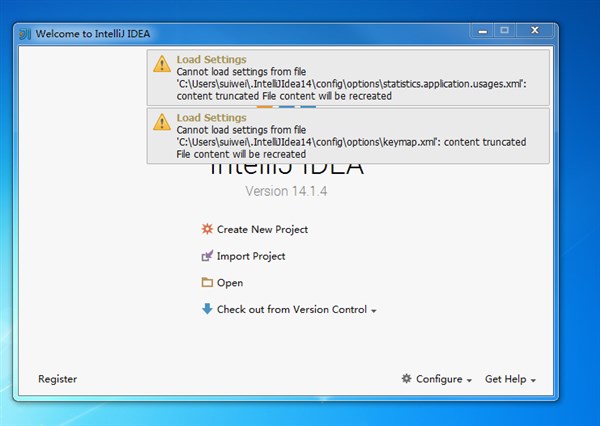Choose the Import Project label
Viewport: 600px width, 426px height.
pyautogui.click(x=251, y=256)
